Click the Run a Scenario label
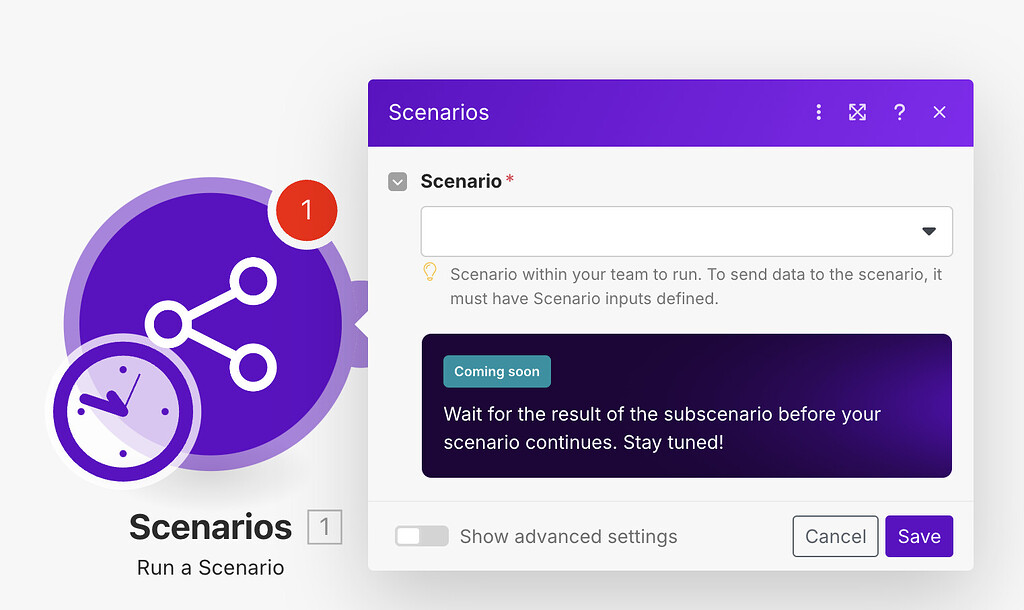 [x=210, y=567]
